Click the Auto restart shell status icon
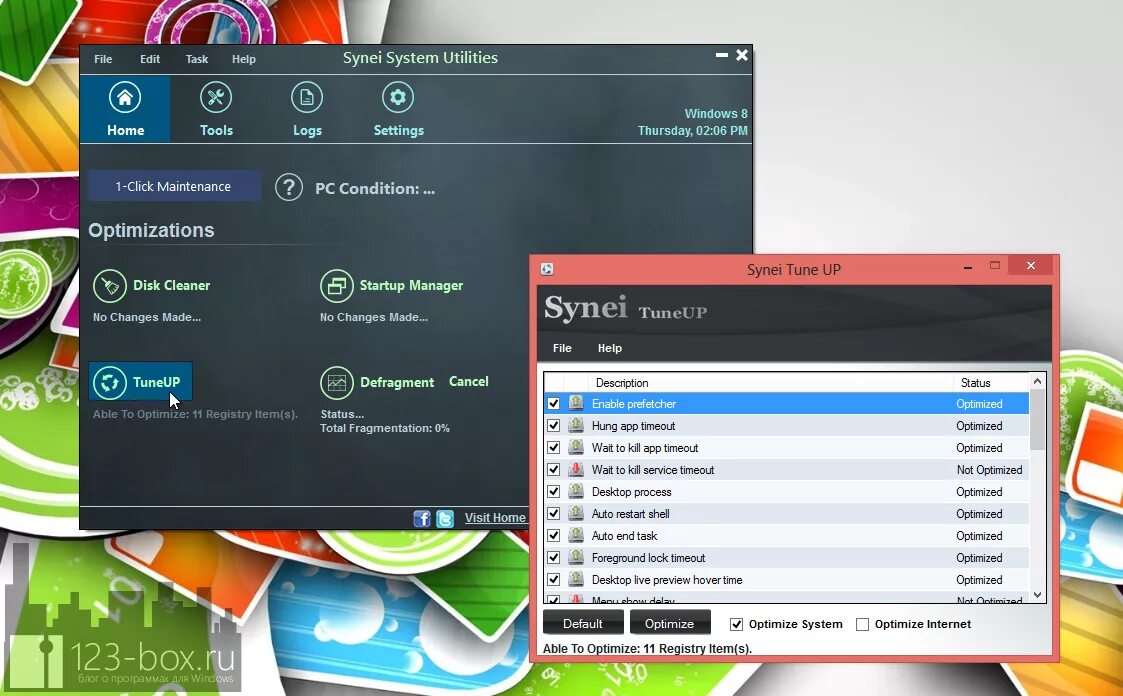Screen dimensions: 1123x696 coord(576,513)
